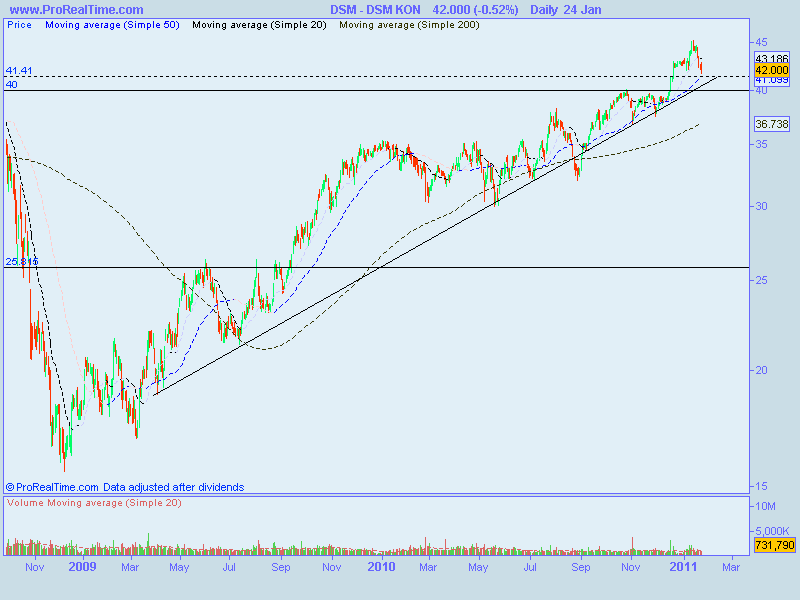
Task: Click the Moving average (Simple 200) legend
Action: click(x=409, y=24)
